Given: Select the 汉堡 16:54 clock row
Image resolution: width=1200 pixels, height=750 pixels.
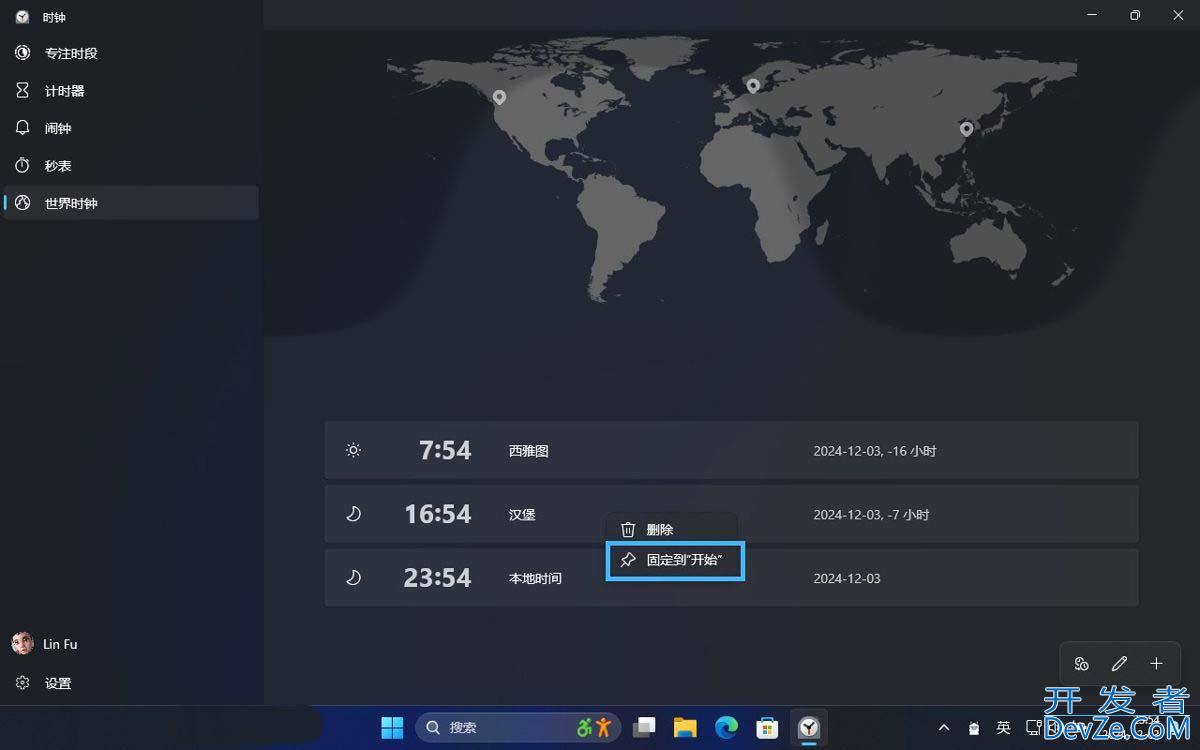Looking at the screenshot, I should pos(731,514).
